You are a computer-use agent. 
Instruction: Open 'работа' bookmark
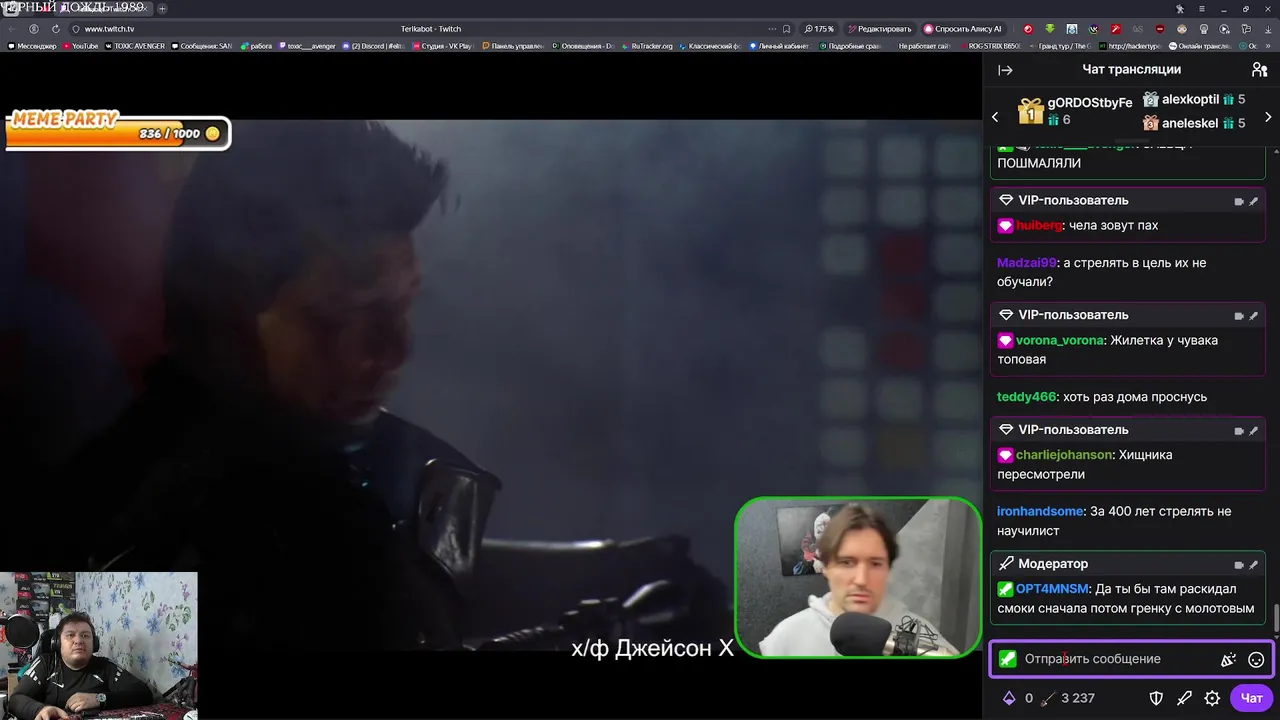(255, 46)
